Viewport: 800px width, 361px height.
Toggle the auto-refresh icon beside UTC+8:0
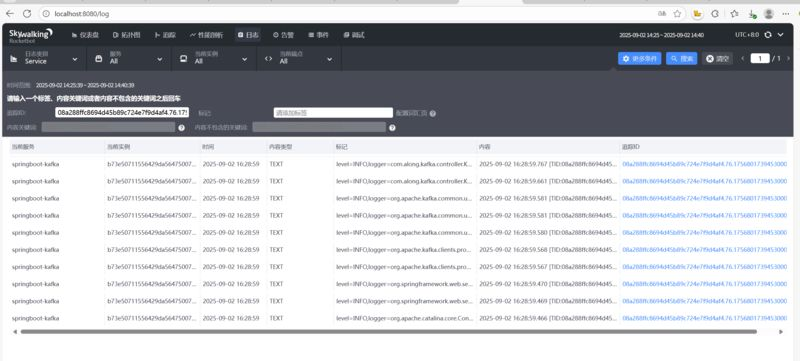[x=768, y=35]
